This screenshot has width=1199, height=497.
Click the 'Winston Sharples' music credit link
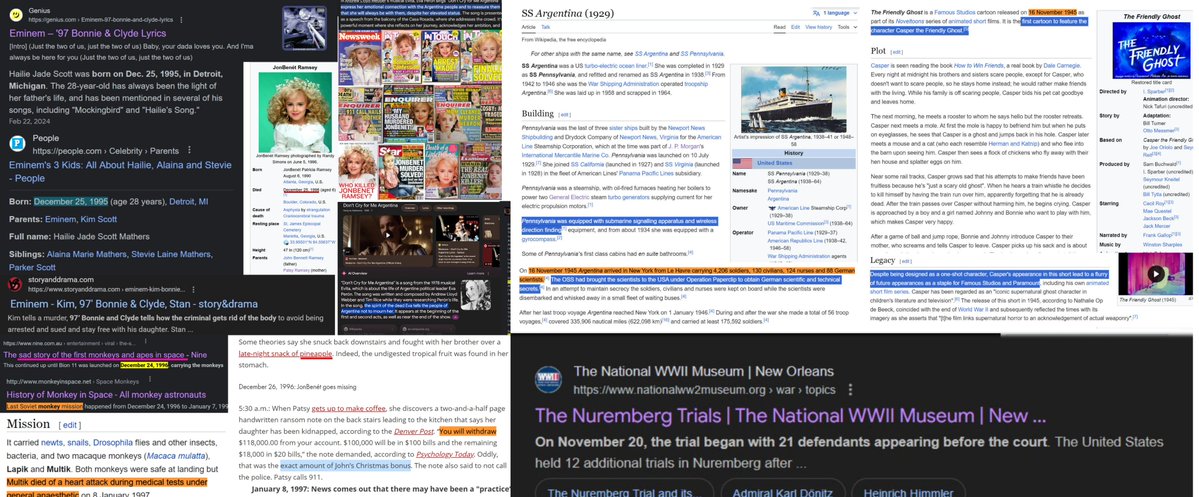(x=1160, y=245)
